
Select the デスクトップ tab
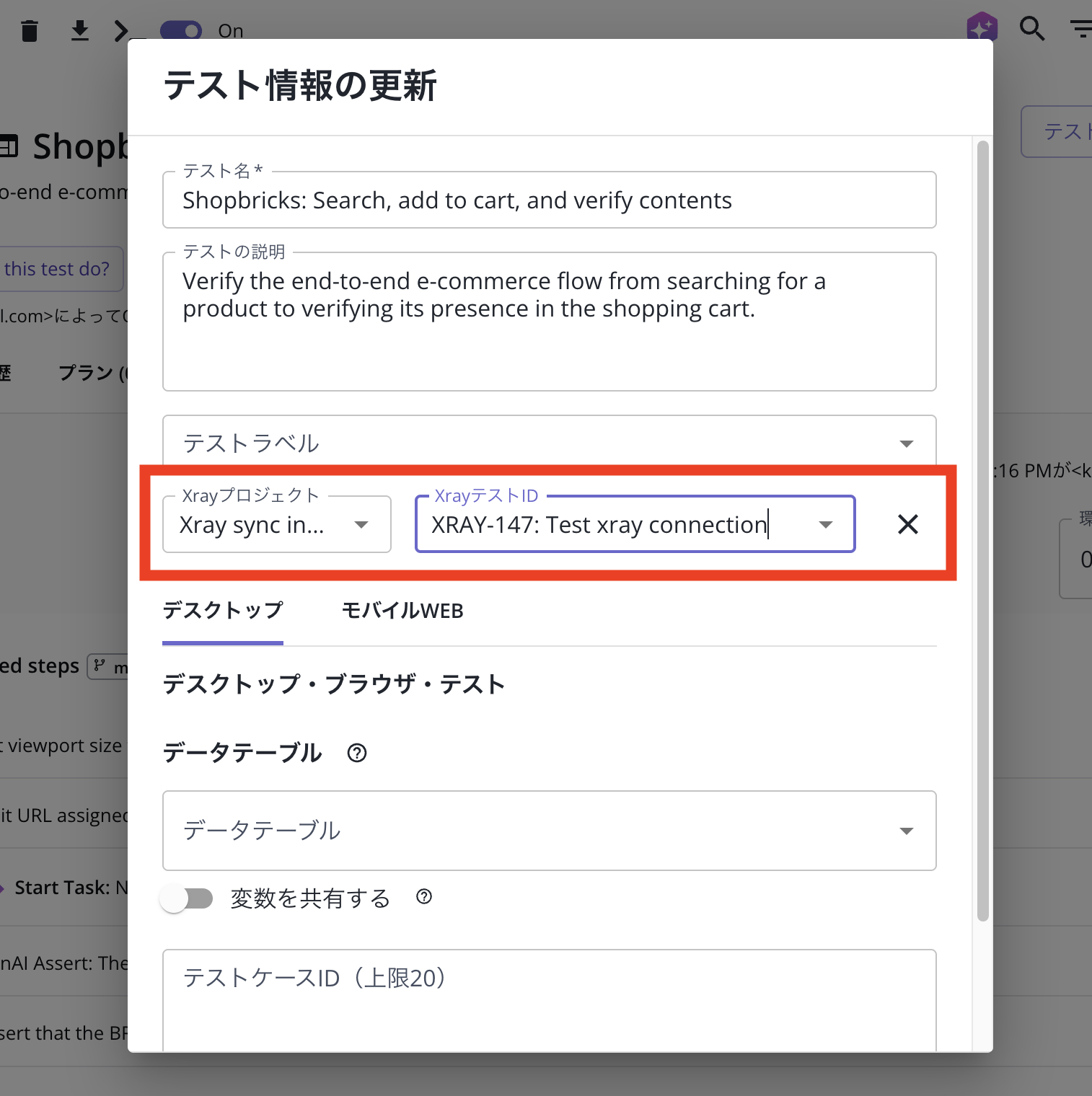[222, 611]
